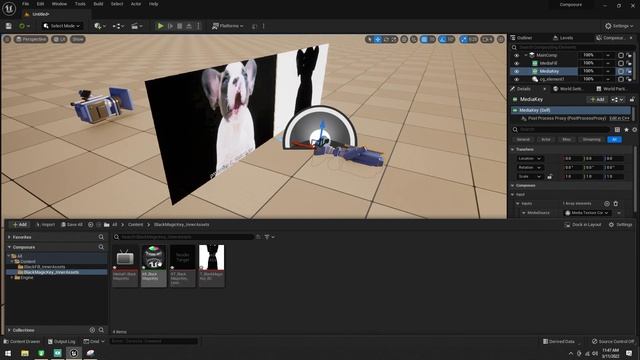The width and height of the screenshot is (640, 360).
Task: Select the All filter in Details
Action: [x=614, y=140]
